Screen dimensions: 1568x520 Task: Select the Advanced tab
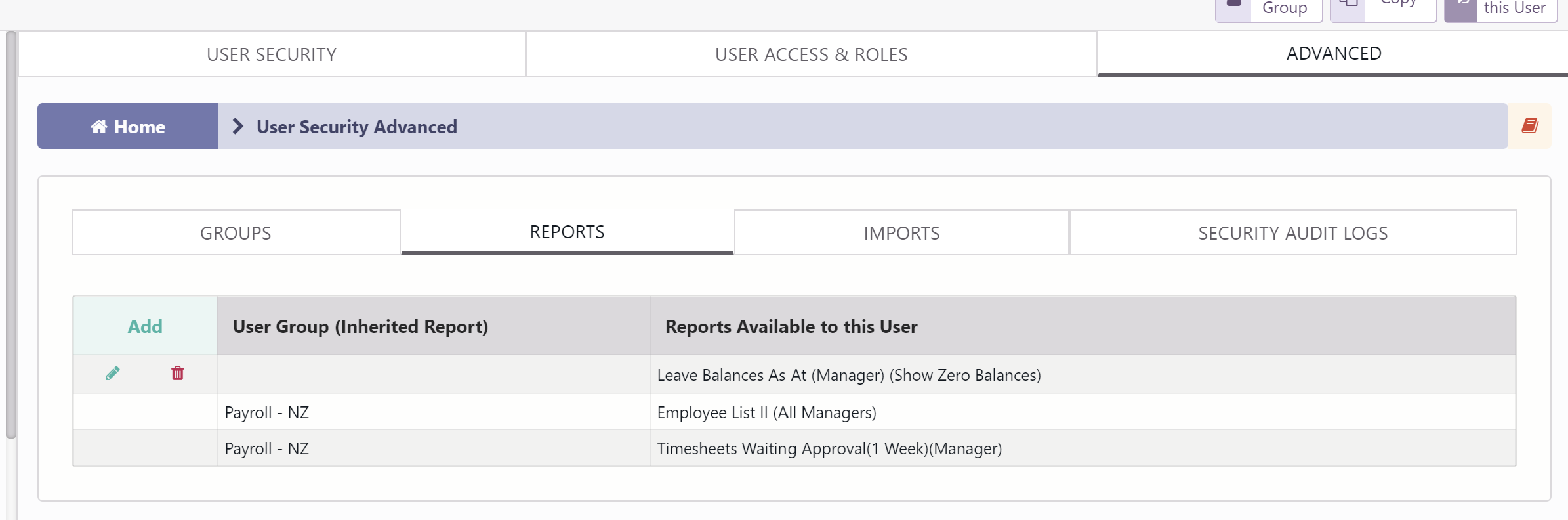click(1334, 53)
